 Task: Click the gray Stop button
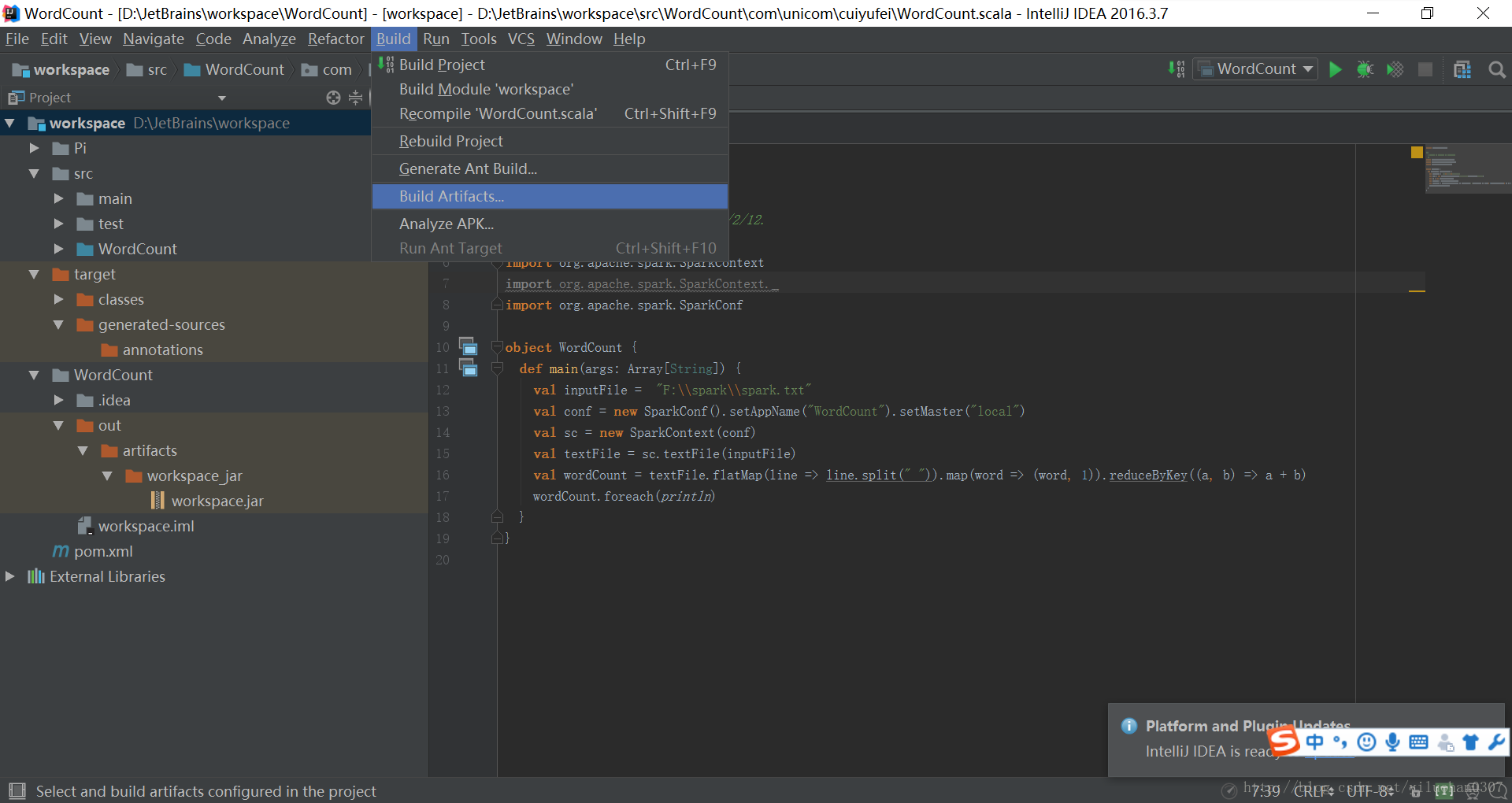tap(1425, 69)
